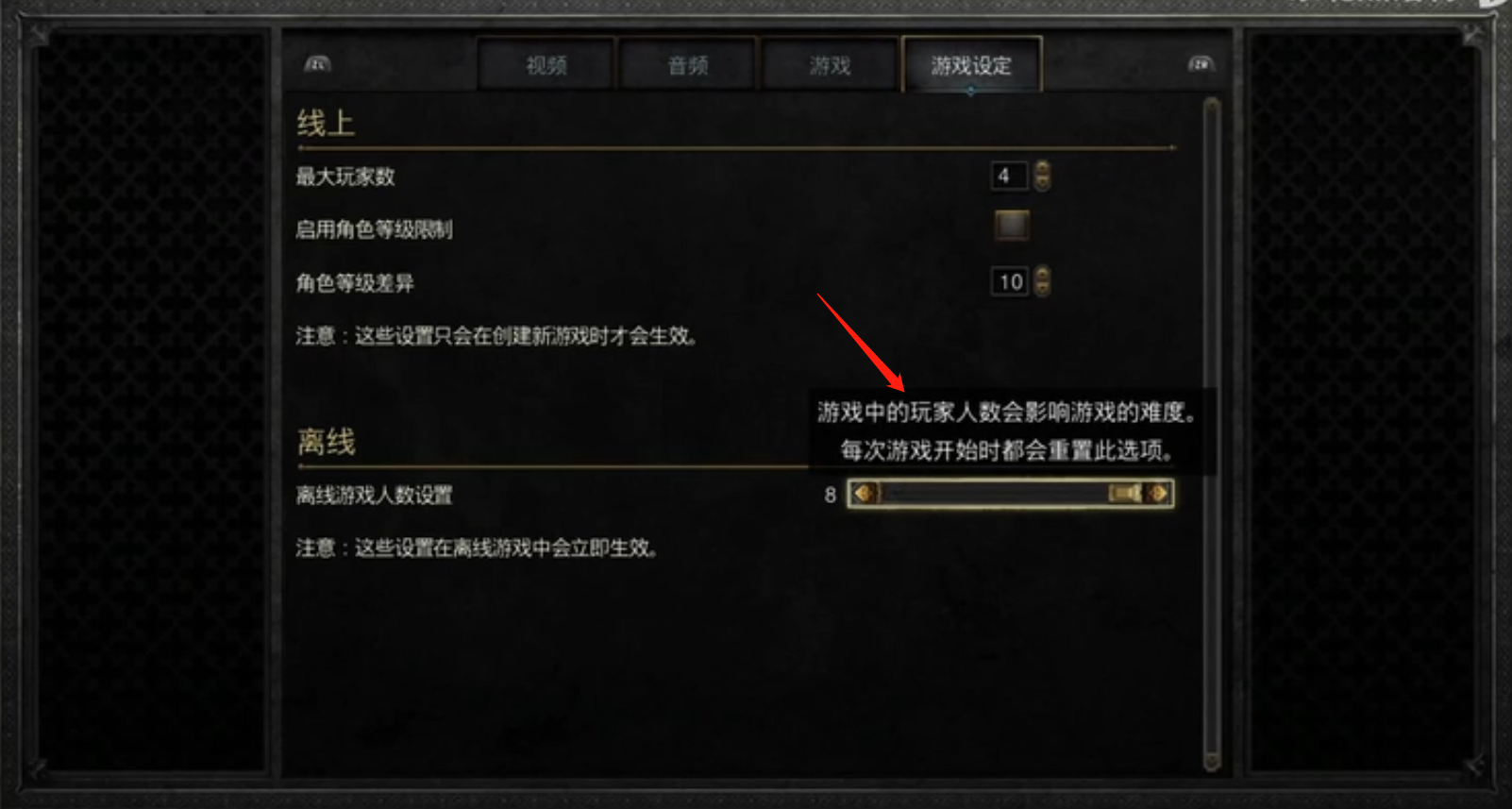Click the 离线游戏人数设置 label

374,495
